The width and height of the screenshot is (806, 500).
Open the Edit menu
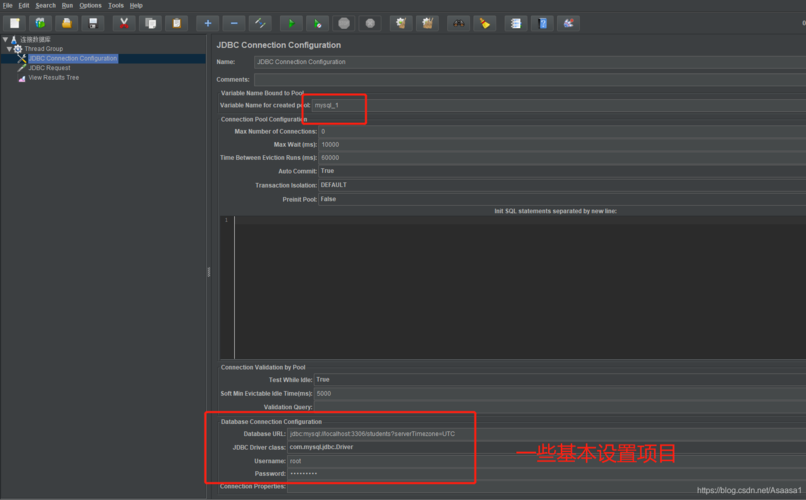tap(24, 6)
